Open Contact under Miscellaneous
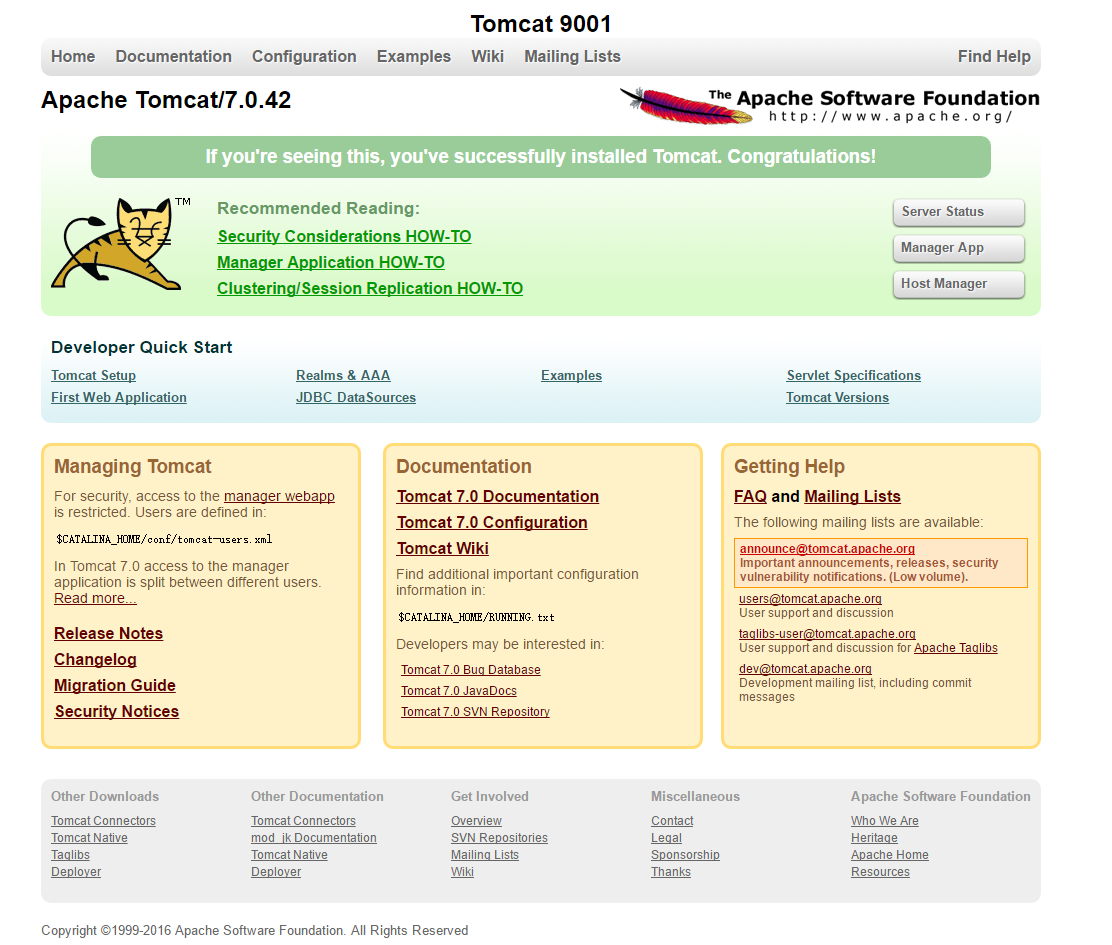The width and height of the screenshot is (1112, 945). pyautogui.click(x=672, y=821)
